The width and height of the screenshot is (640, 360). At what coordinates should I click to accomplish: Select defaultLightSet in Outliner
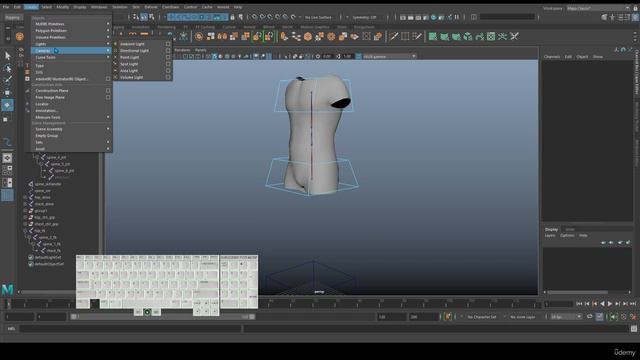click(48, 258)
